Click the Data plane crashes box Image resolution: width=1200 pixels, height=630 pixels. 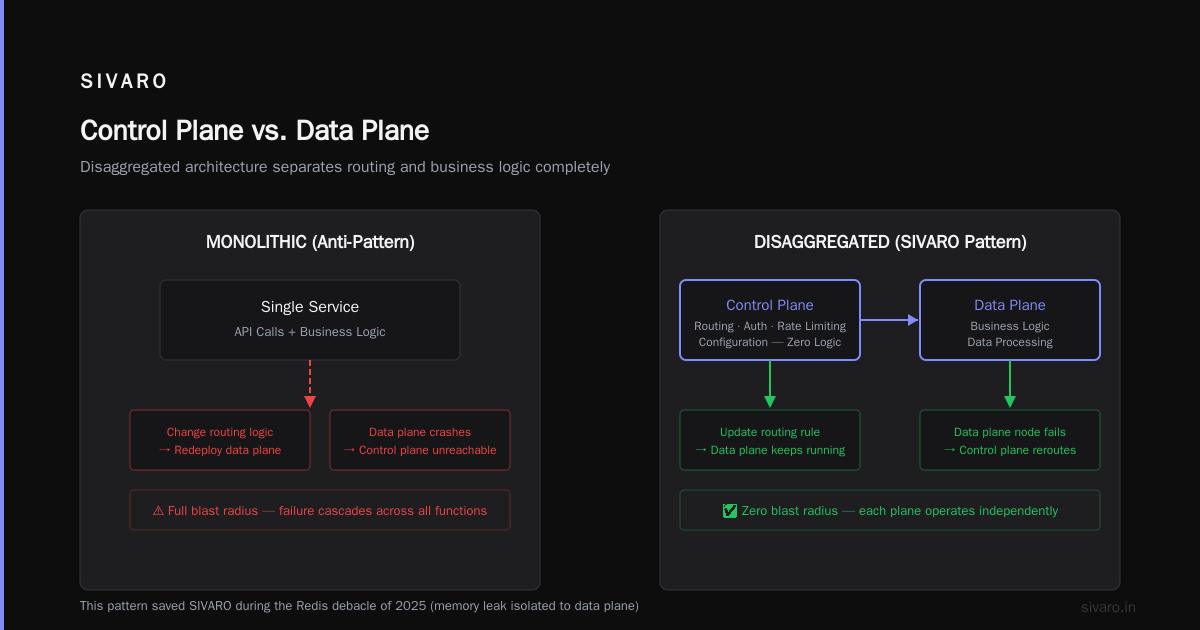[420, 440]
